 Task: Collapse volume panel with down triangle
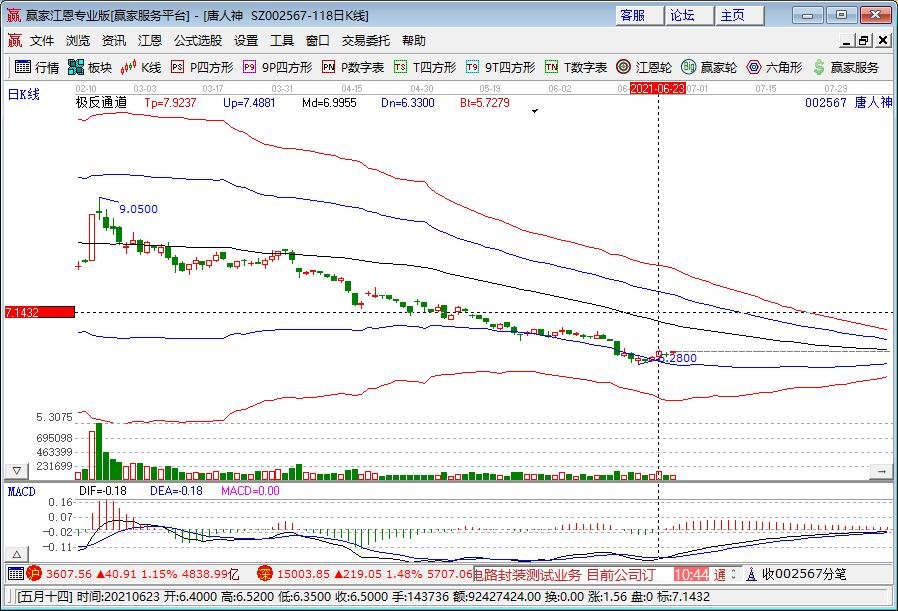coord(17,471)
